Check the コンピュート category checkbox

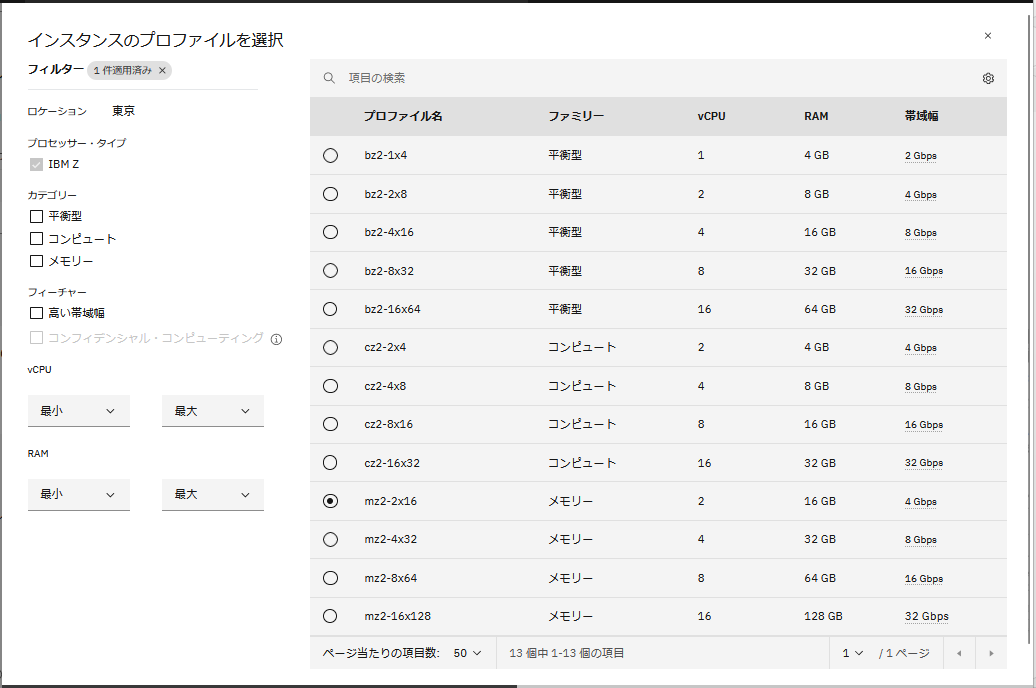coord(36,239)
